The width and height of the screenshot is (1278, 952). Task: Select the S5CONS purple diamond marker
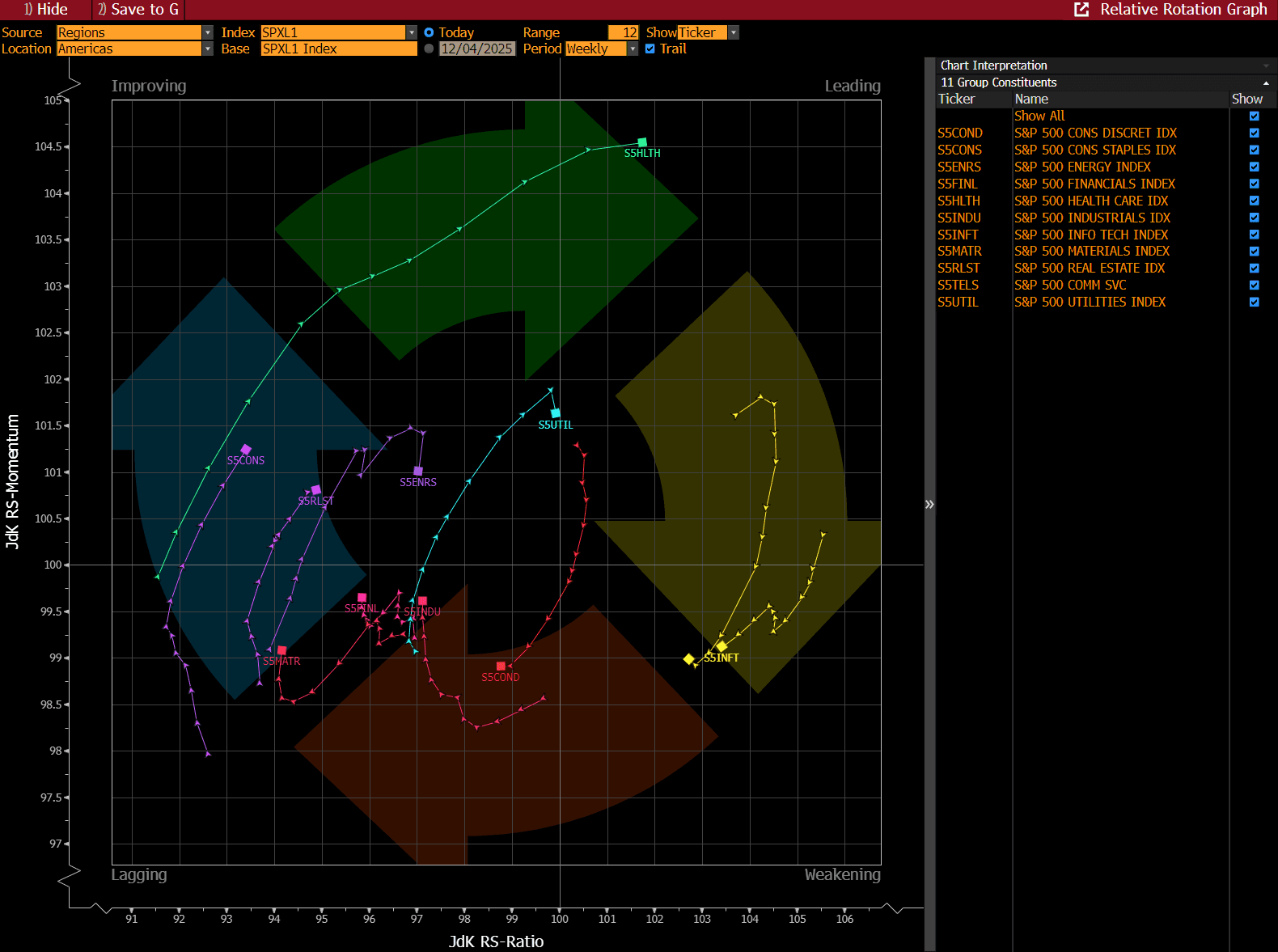coord(246,450)
